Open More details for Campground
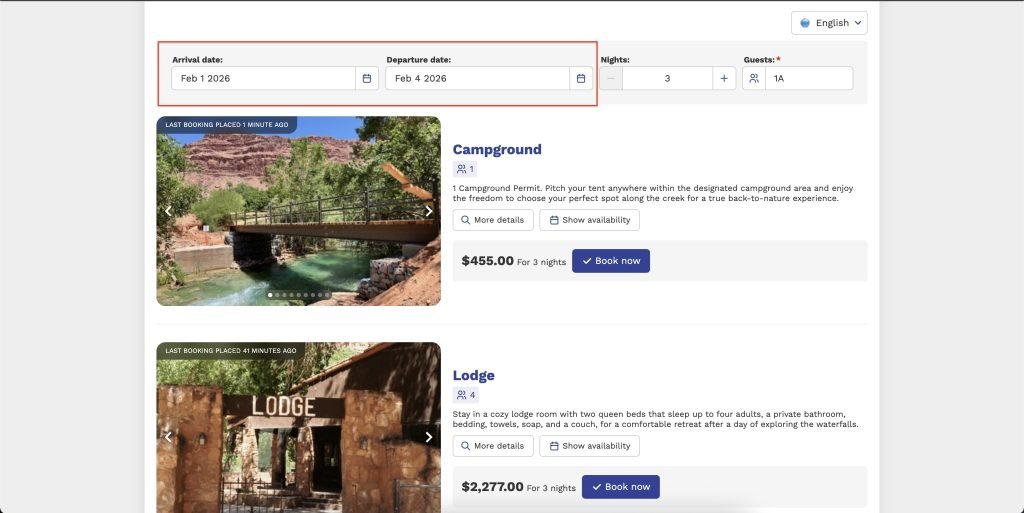This screenshot has width=1024, height=513. point(493,220)
